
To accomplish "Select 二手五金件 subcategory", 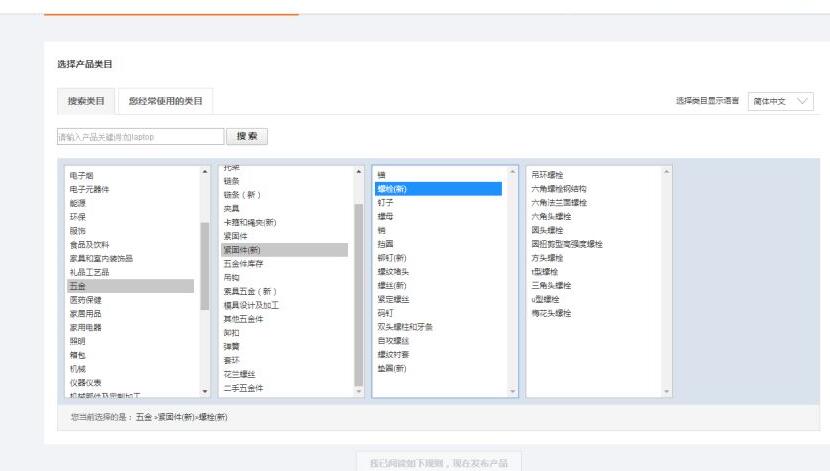I will (x=243, y=387).
